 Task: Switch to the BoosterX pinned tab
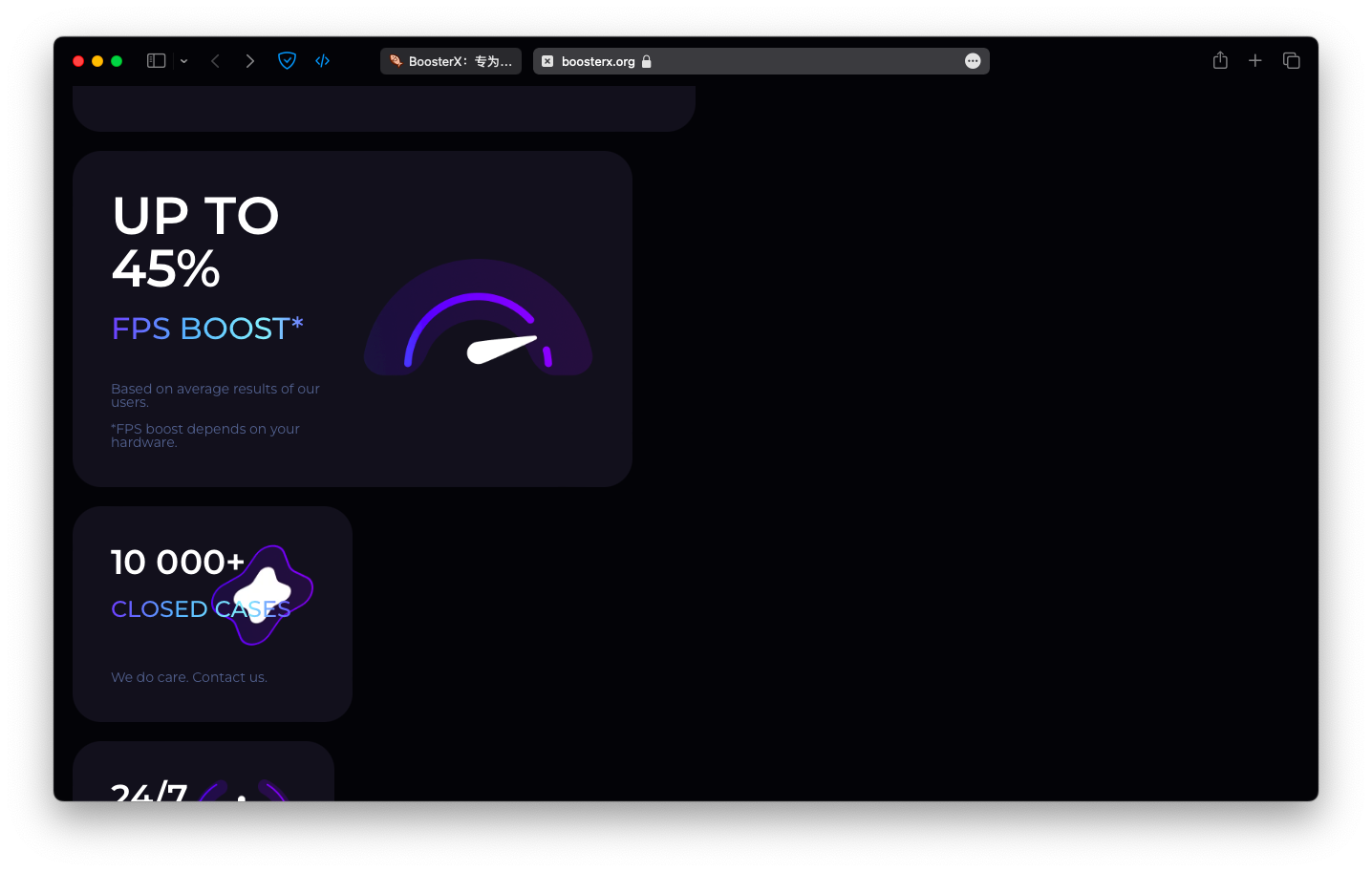(451, 61)
